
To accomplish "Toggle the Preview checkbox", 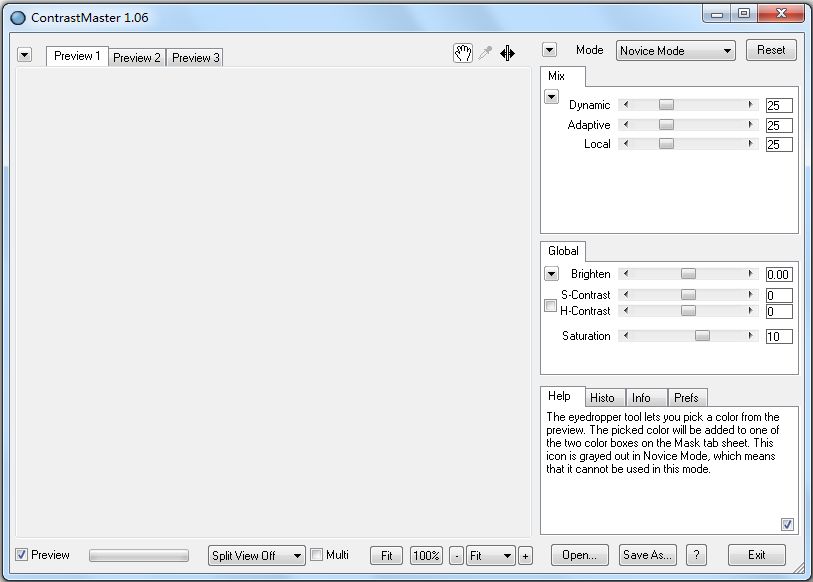I will (21, 555).
